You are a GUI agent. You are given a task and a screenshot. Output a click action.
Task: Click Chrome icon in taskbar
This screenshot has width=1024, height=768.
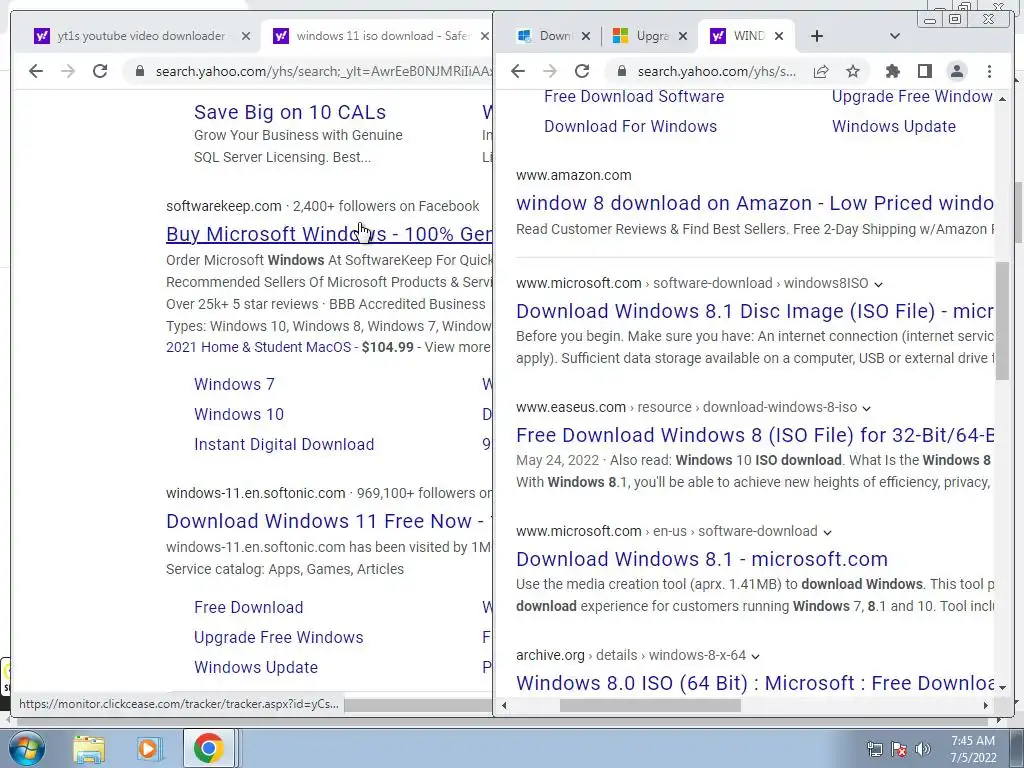coord(208,749)
